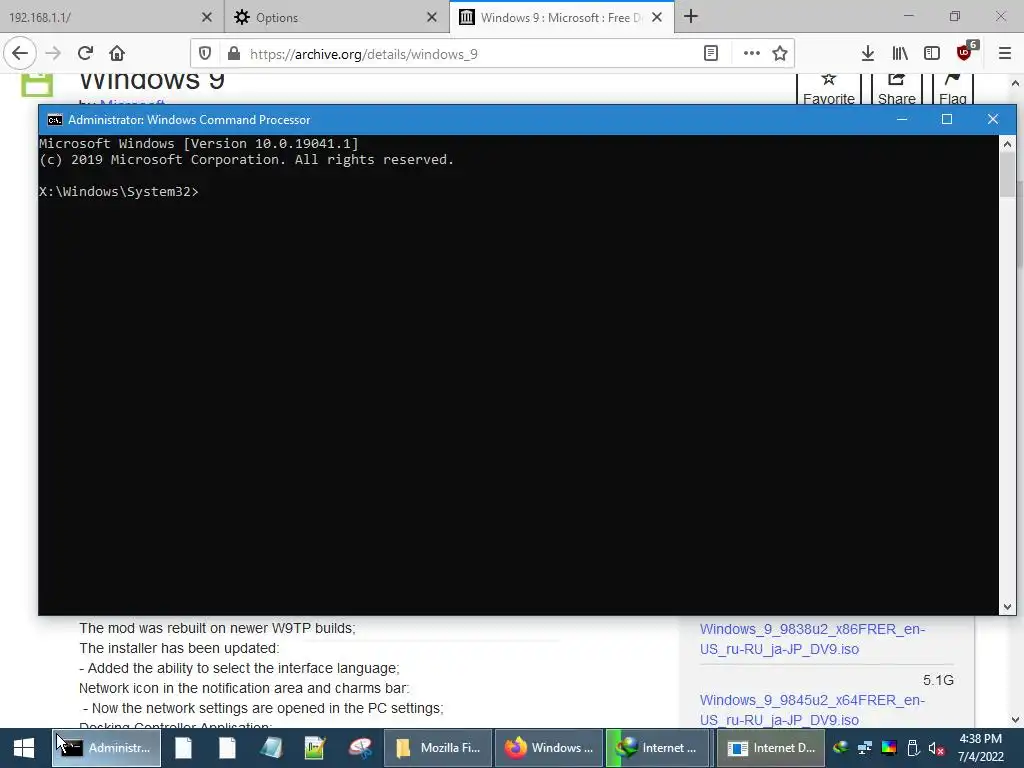Click the browser page scroll down arrow
The image size is (1024, 768).
click(x=1016, y=720)
